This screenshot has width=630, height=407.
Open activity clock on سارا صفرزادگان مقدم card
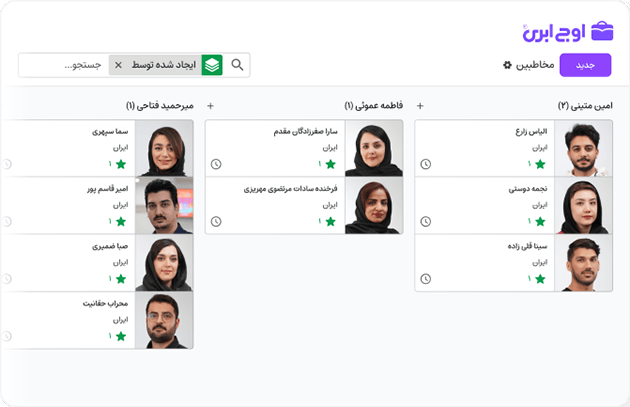click(216, 164)
